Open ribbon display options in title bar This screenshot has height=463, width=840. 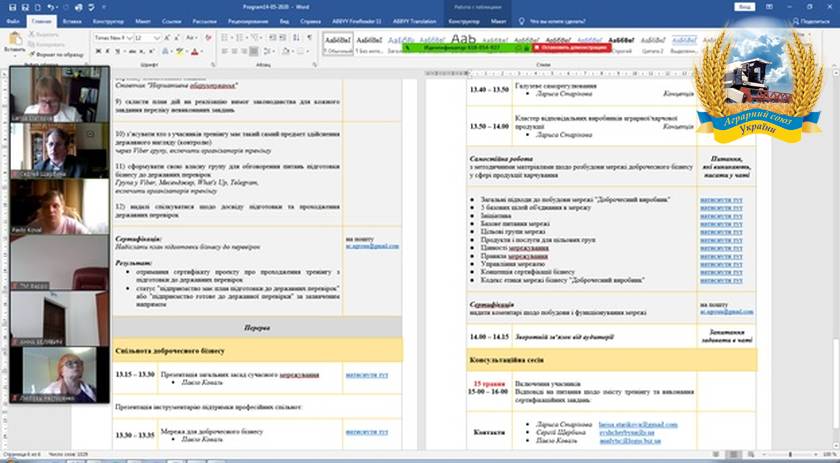coord(769,7)
